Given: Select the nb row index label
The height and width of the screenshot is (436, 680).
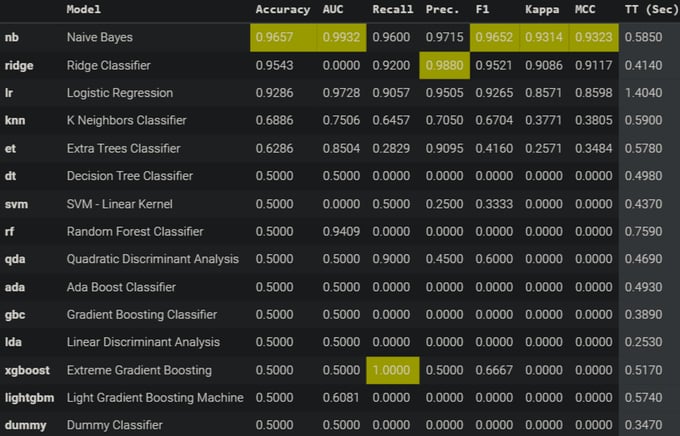Looking at the screenshot, I should [x=12, y=37].
